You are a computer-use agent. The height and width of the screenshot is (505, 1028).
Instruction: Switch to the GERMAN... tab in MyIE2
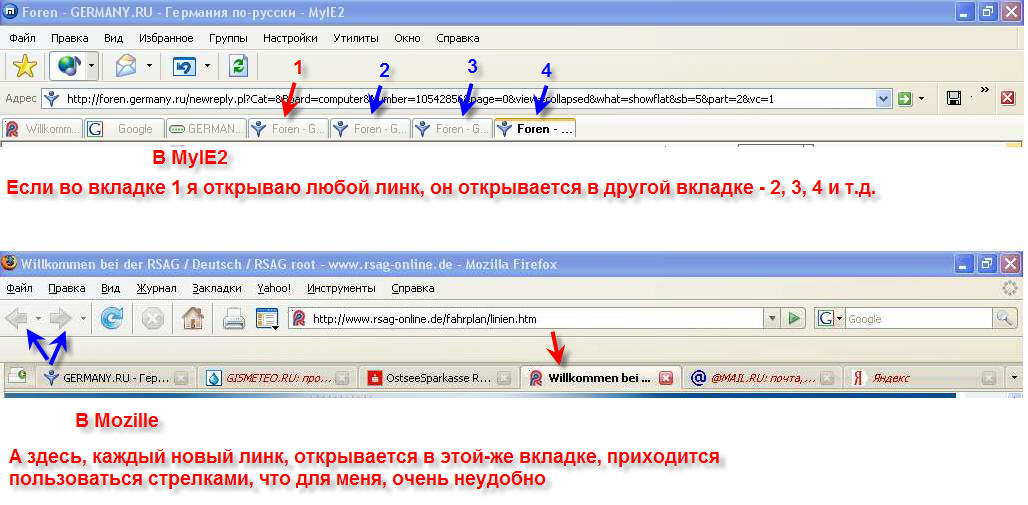pyautogui.click(x=207, y=129)
